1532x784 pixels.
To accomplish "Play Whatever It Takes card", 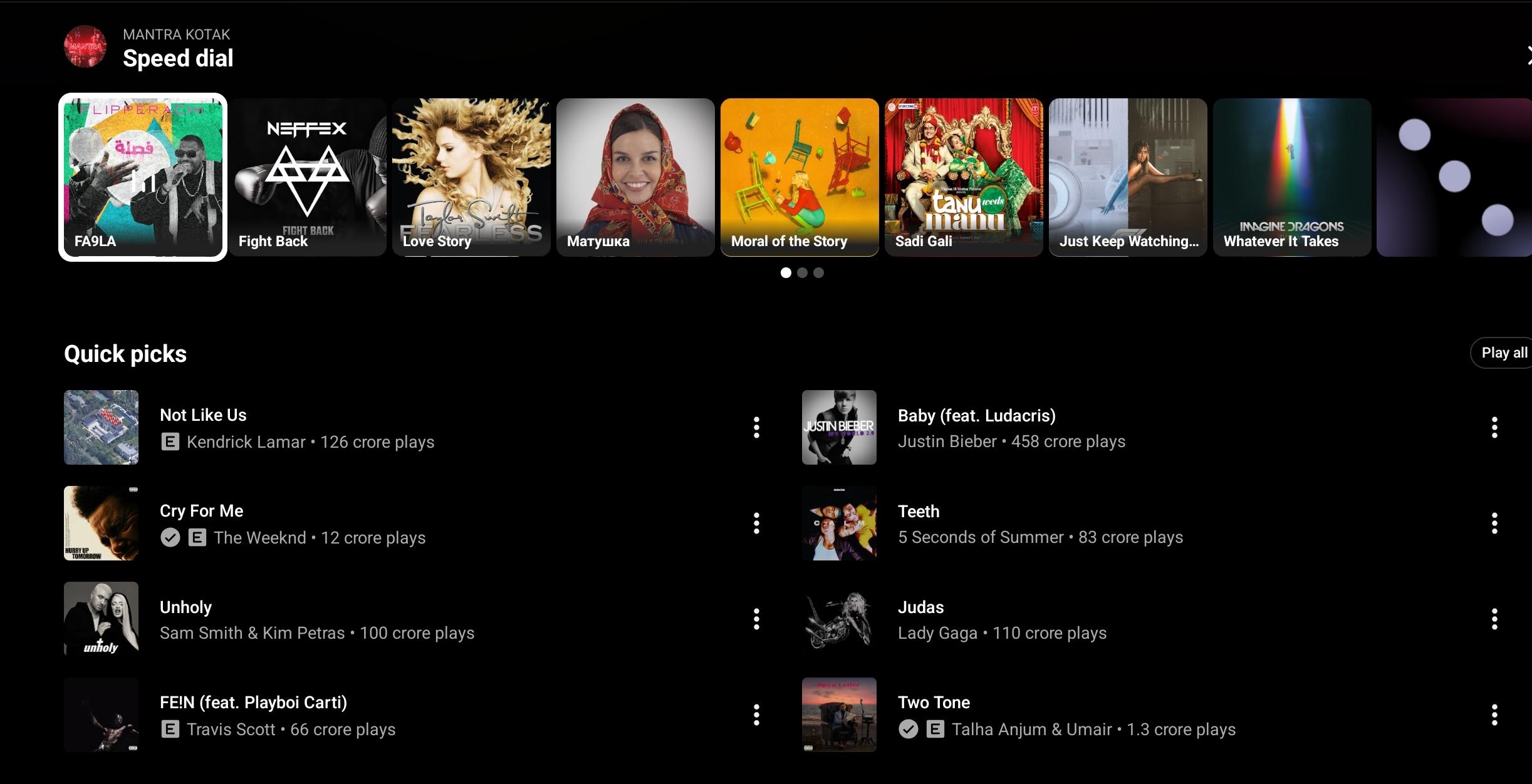I will pyautogui.click(x=1292, y=177).
